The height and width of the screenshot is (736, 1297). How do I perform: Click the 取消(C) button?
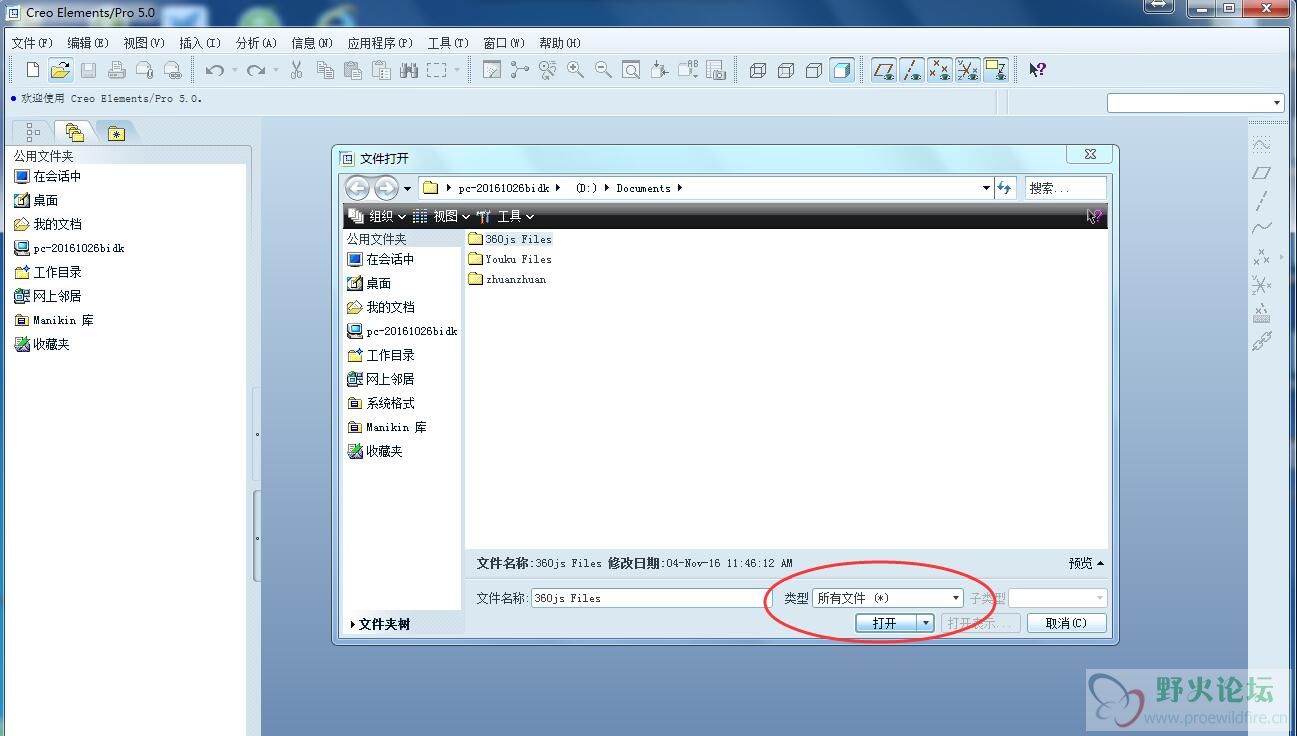1066,623
